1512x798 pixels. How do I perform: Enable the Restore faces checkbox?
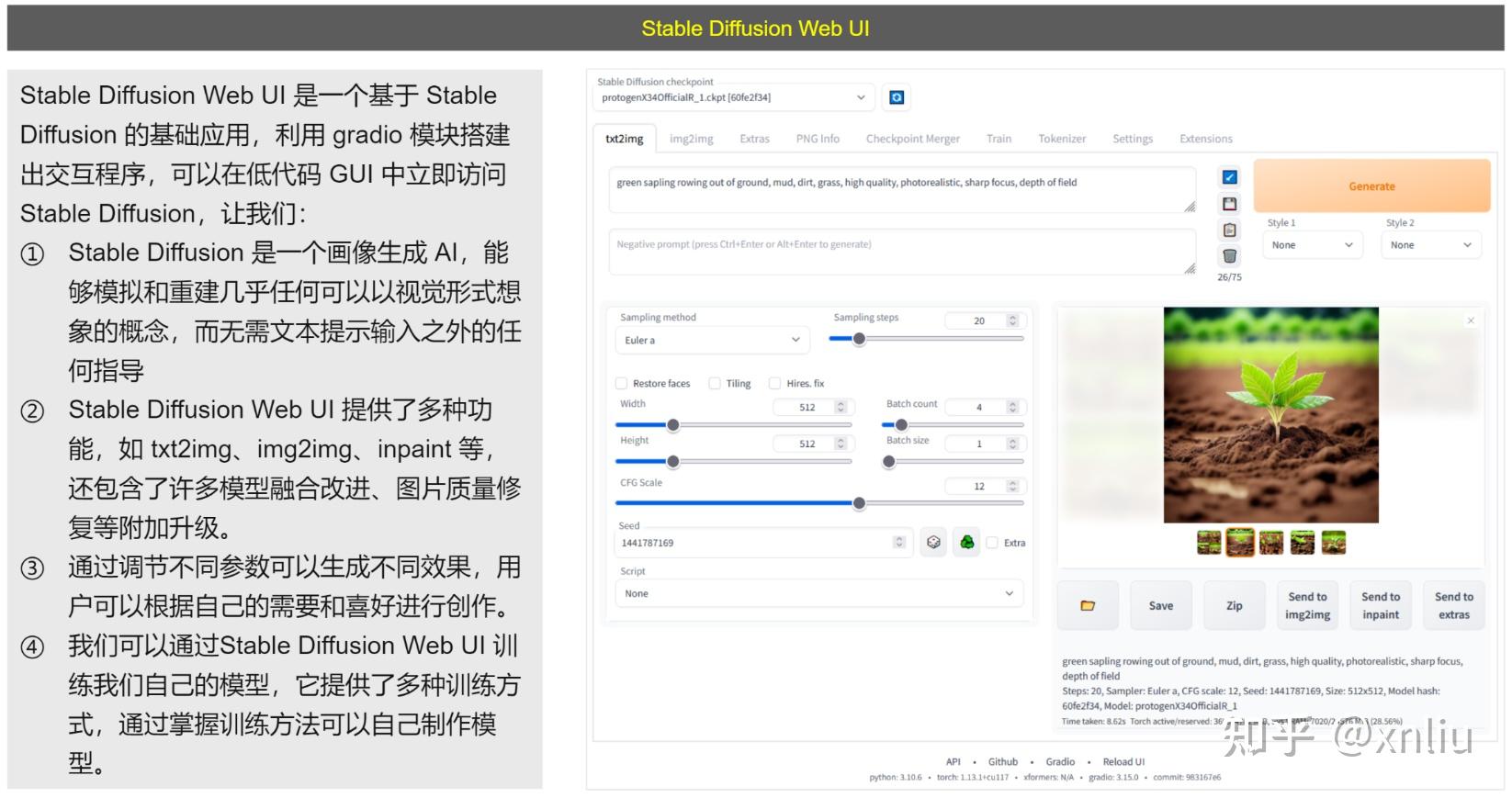(x=621, y=384)
